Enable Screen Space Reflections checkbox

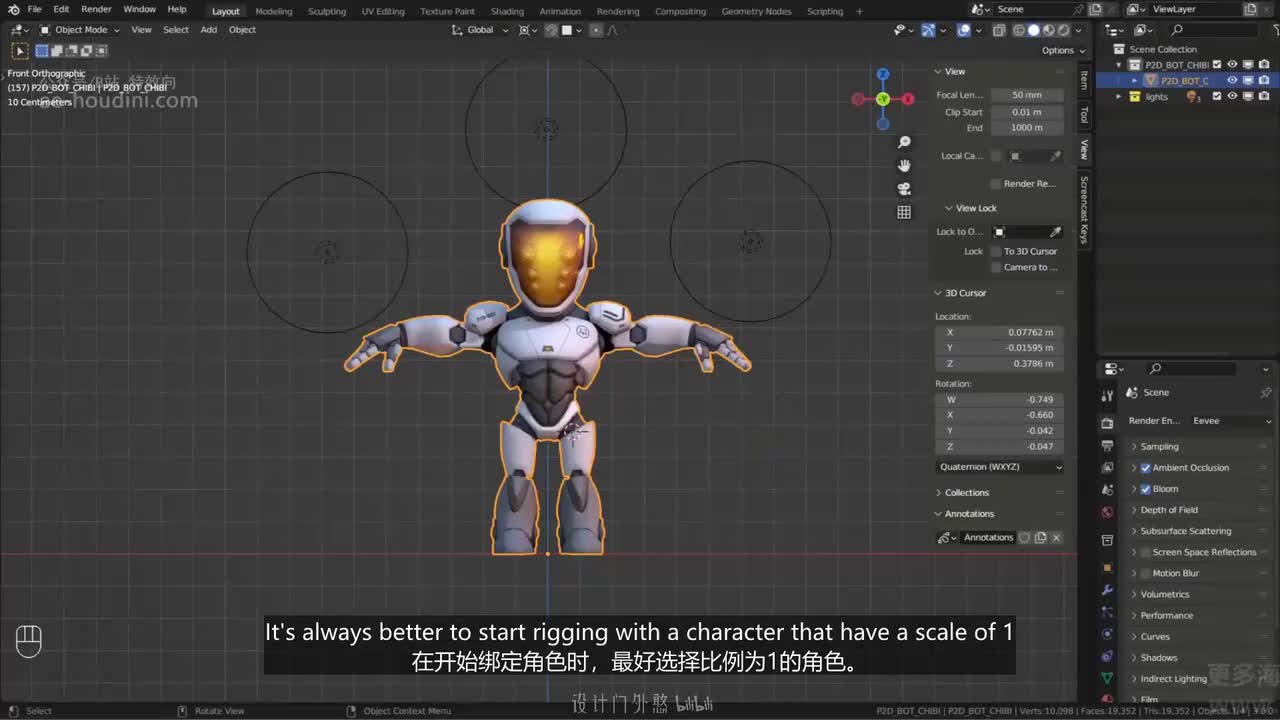(1146, 552)
